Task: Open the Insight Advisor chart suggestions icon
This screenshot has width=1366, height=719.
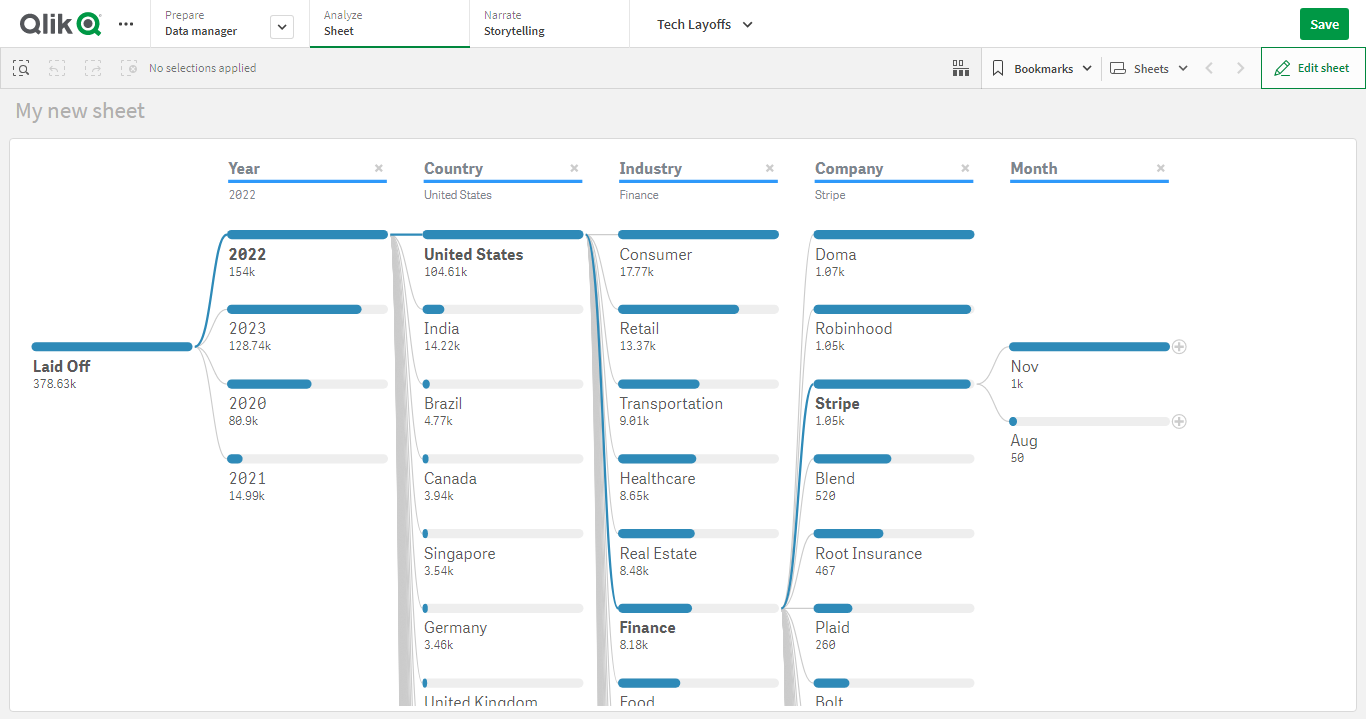Action: point(960,68)
